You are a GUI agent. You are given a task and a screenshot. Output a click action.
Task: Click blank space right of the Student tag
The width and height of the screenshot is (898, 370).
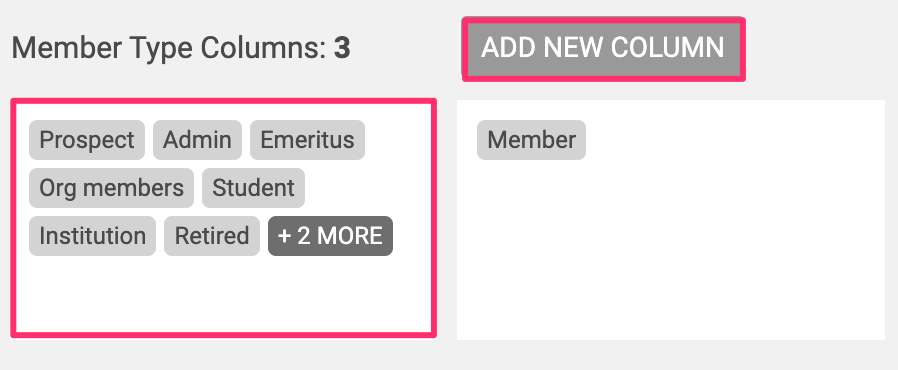[x=367, y=188]
